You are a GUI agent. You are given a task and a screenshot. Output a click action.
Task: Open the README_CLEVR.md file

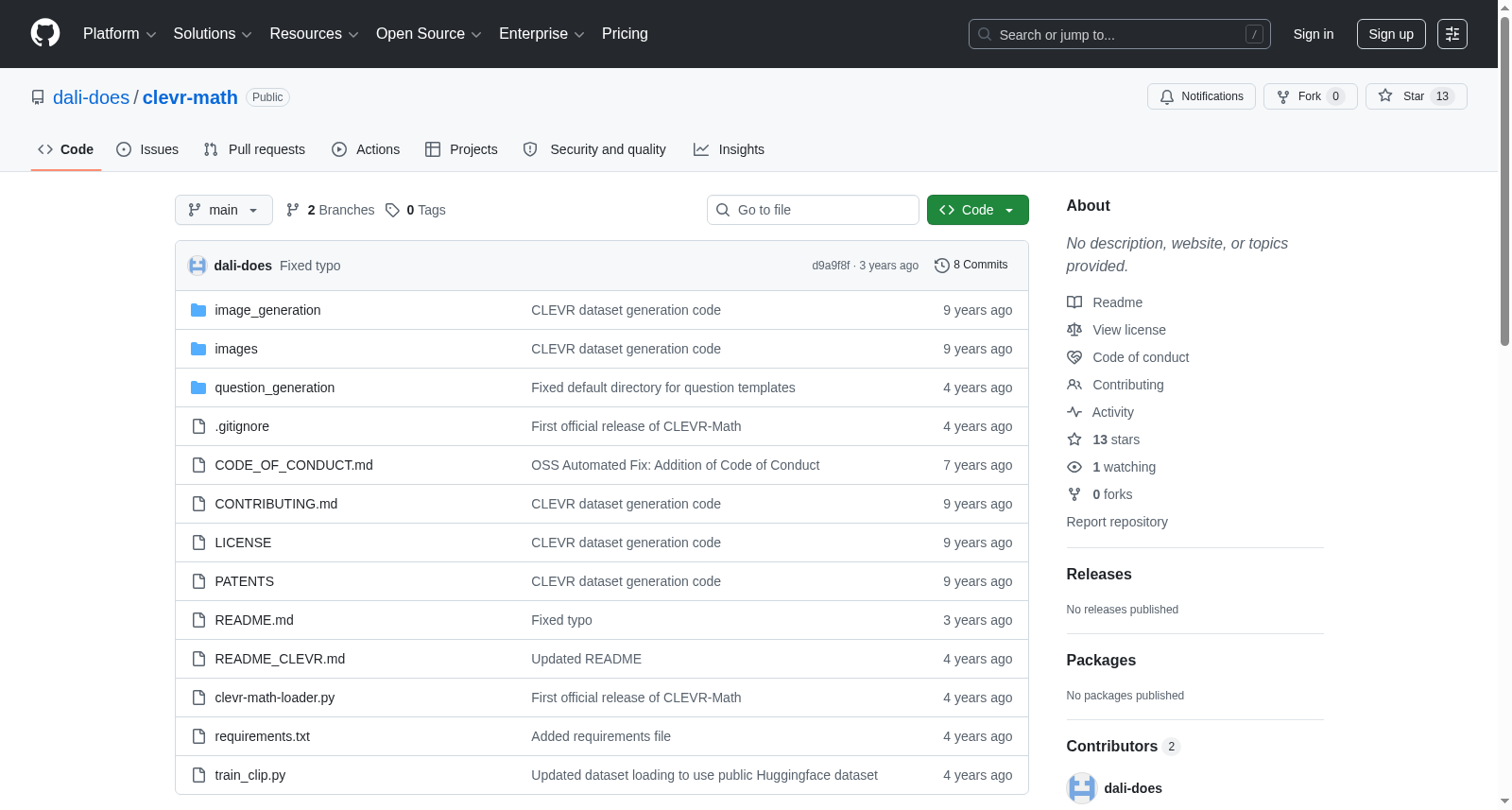click(280, 659)
